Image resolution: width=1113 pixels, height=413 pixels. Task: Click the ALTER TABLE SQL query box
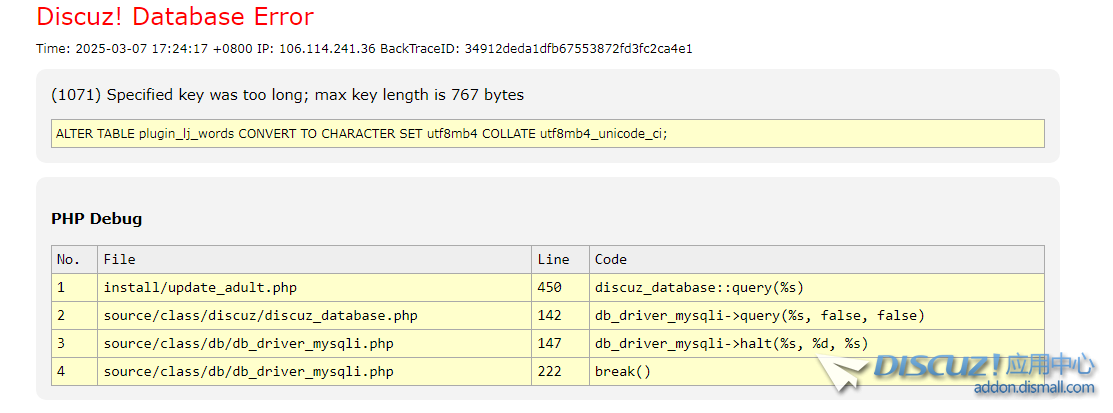pyautogui.click(x=547, y=133)
